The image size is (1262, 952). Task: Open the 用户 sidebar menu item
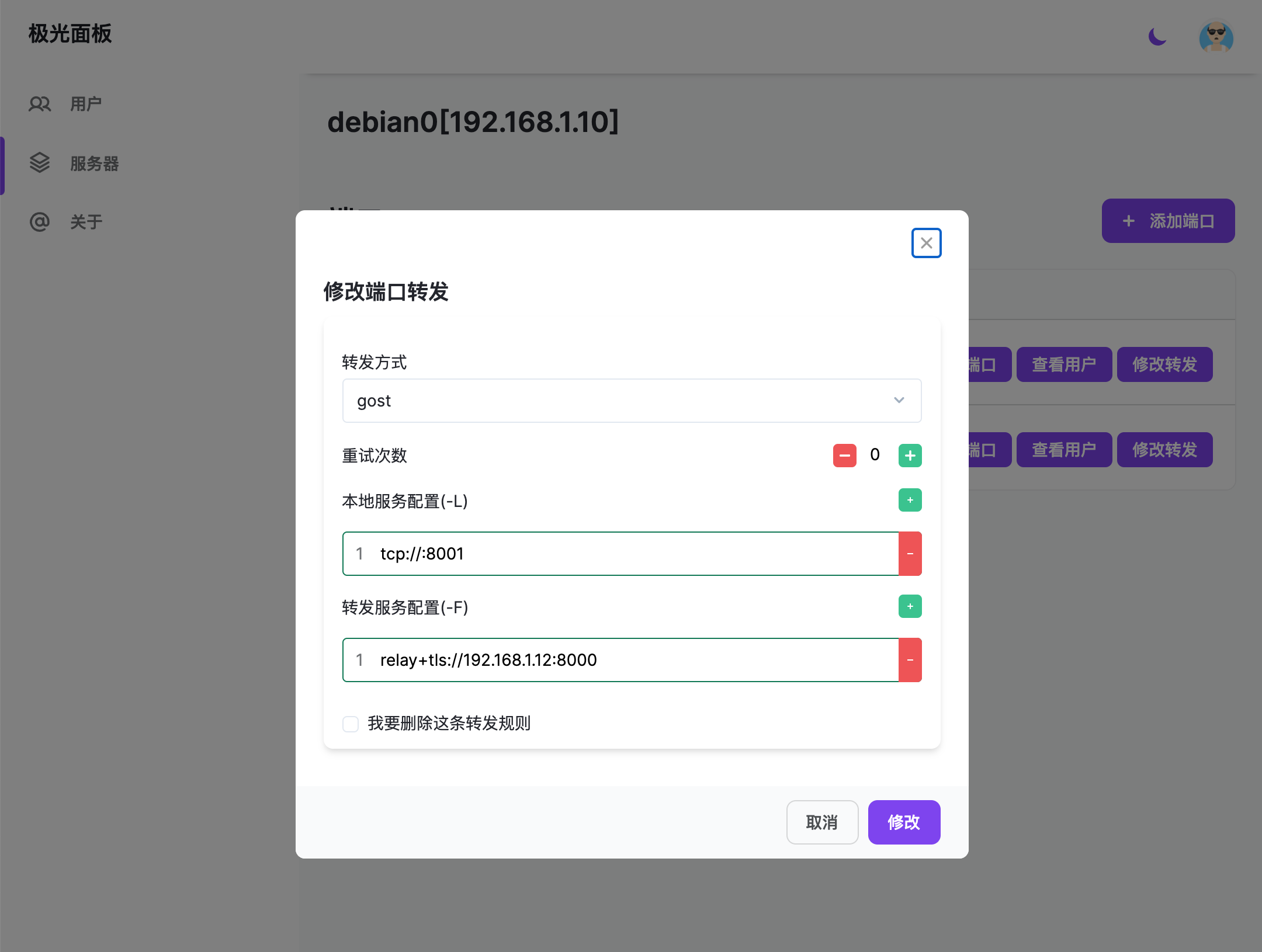(x=86, y=104)
